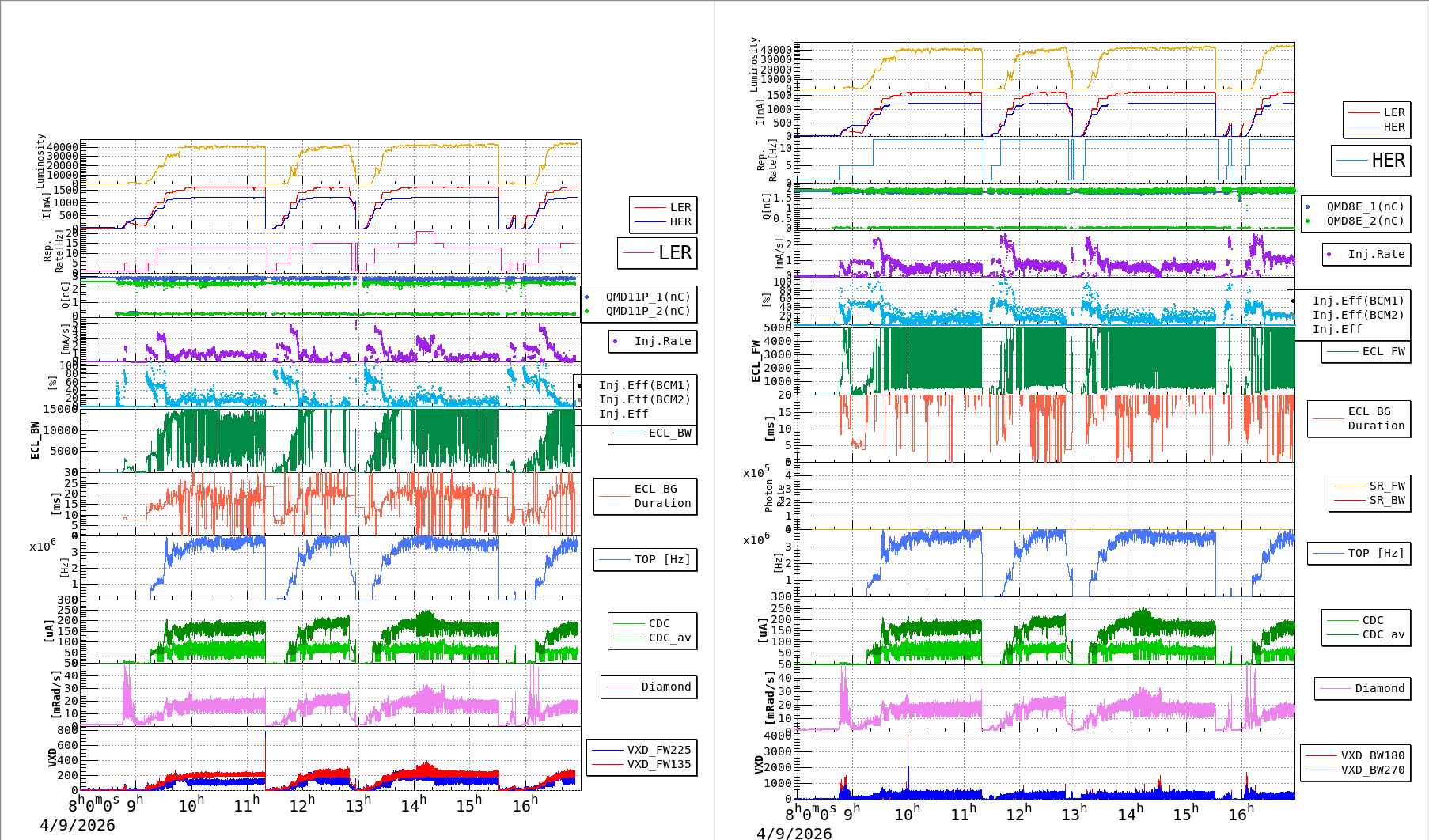Viewport: 1429px width, 840px height.
Task: Select the VXD_BW270 legend entry
Action: tap(1372, 770)
